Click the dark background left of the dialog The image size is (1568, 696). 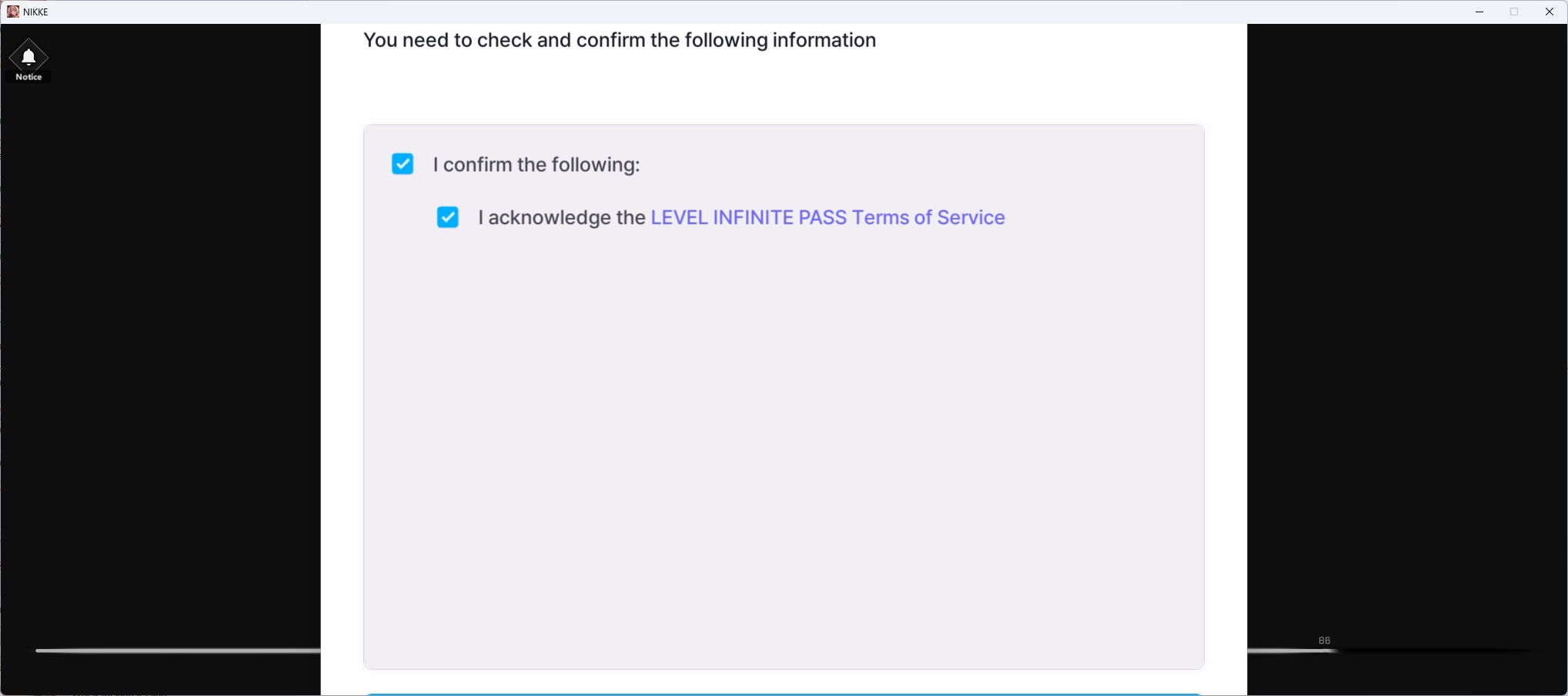(x=162, y=346)
